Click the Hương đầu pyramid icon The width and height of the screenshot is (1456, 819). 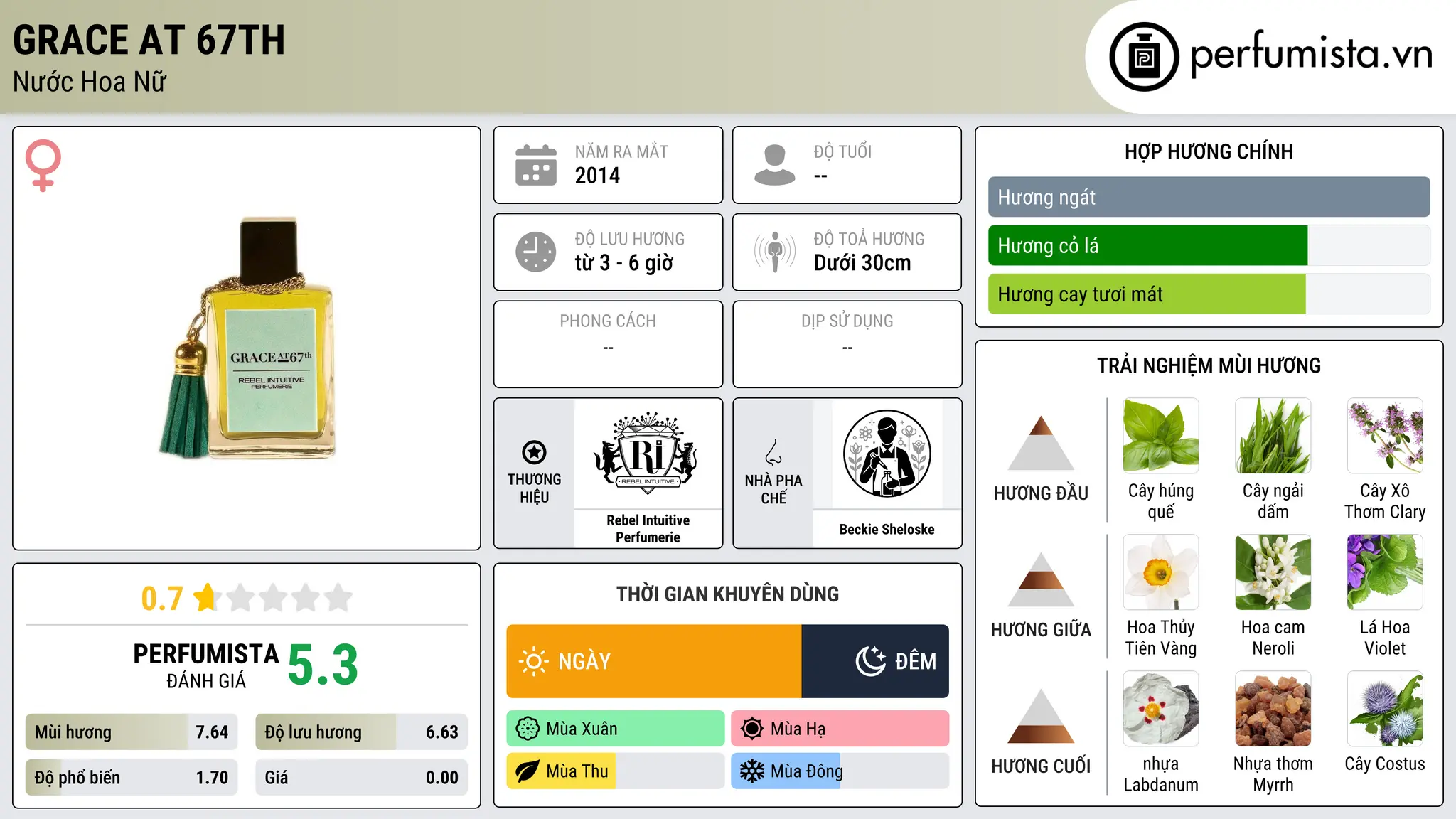[x=1041, y=443]
